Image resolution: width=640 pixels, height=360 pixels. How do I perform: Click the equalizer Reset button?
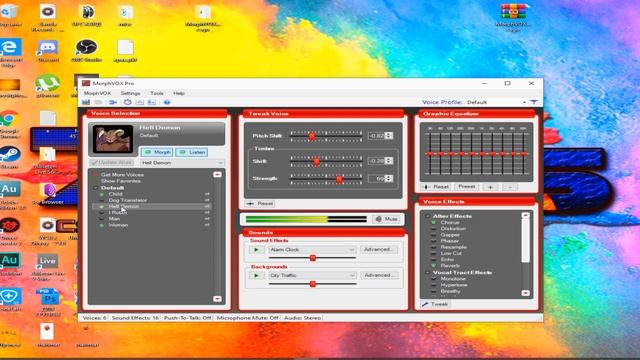[436, 187]
